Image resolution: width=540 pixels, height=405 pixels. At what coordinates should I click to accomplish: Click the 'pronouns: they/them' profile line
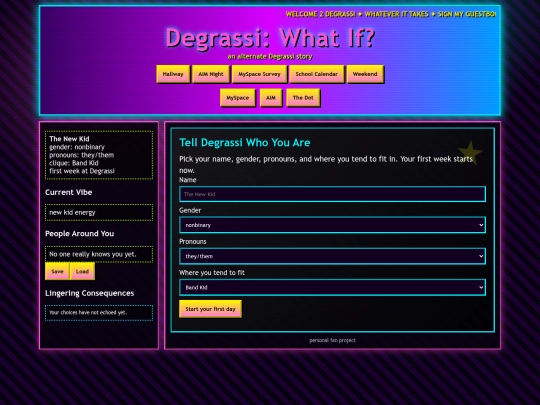pos(82,155)
